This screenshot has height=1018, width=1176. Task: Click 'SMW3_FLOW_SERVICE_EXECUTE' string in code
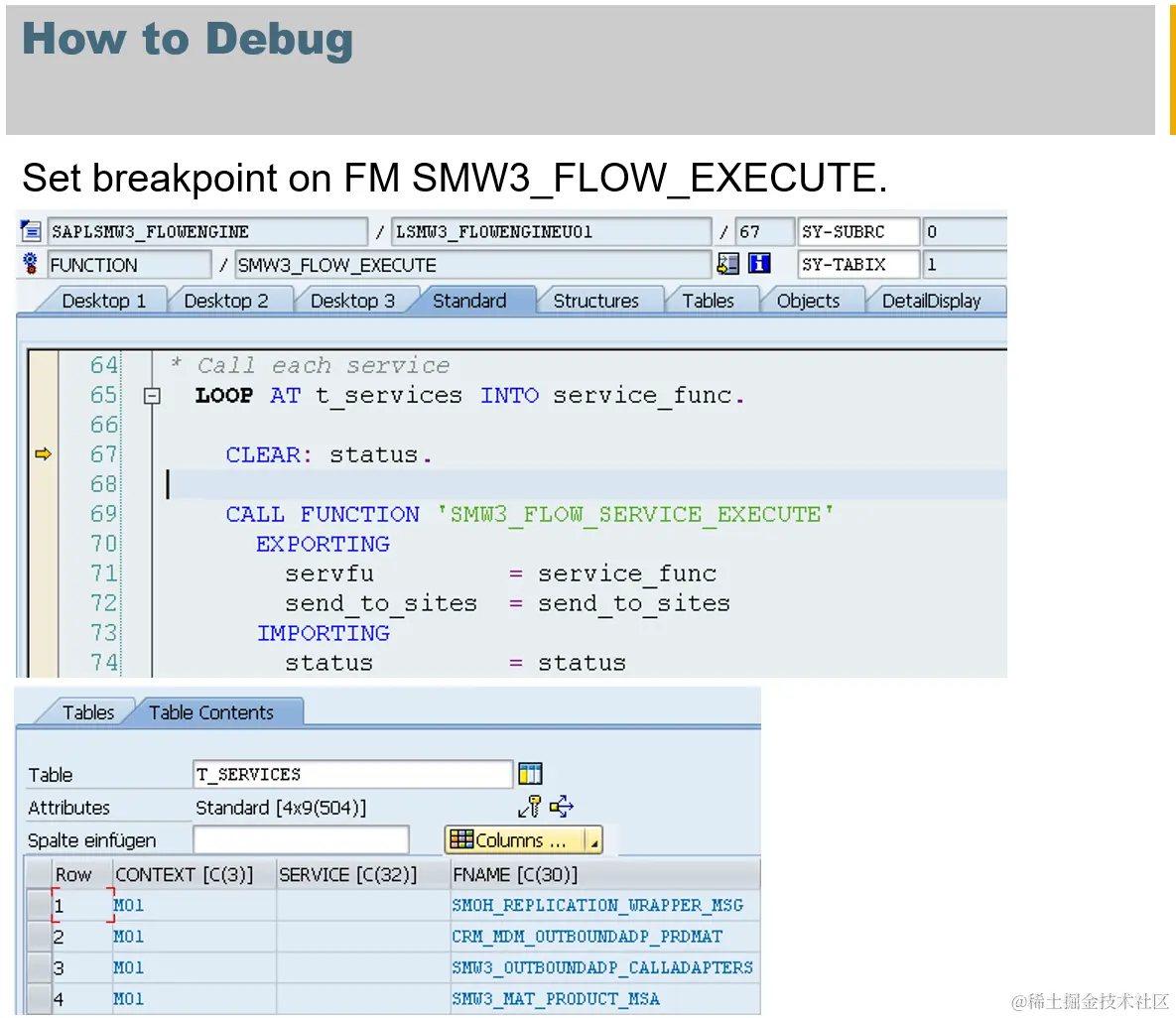tap(634, 514)
